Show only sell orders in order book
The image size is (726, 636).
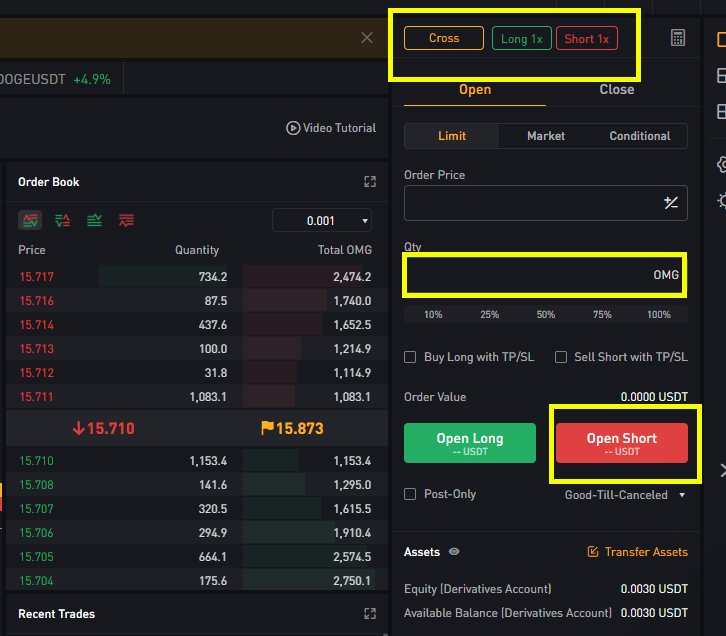click(x=126, y=220)
